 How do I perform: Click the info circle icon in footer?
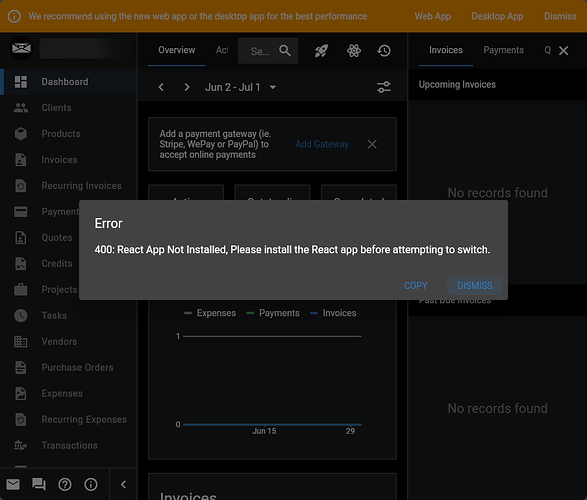tap(91, 485)
